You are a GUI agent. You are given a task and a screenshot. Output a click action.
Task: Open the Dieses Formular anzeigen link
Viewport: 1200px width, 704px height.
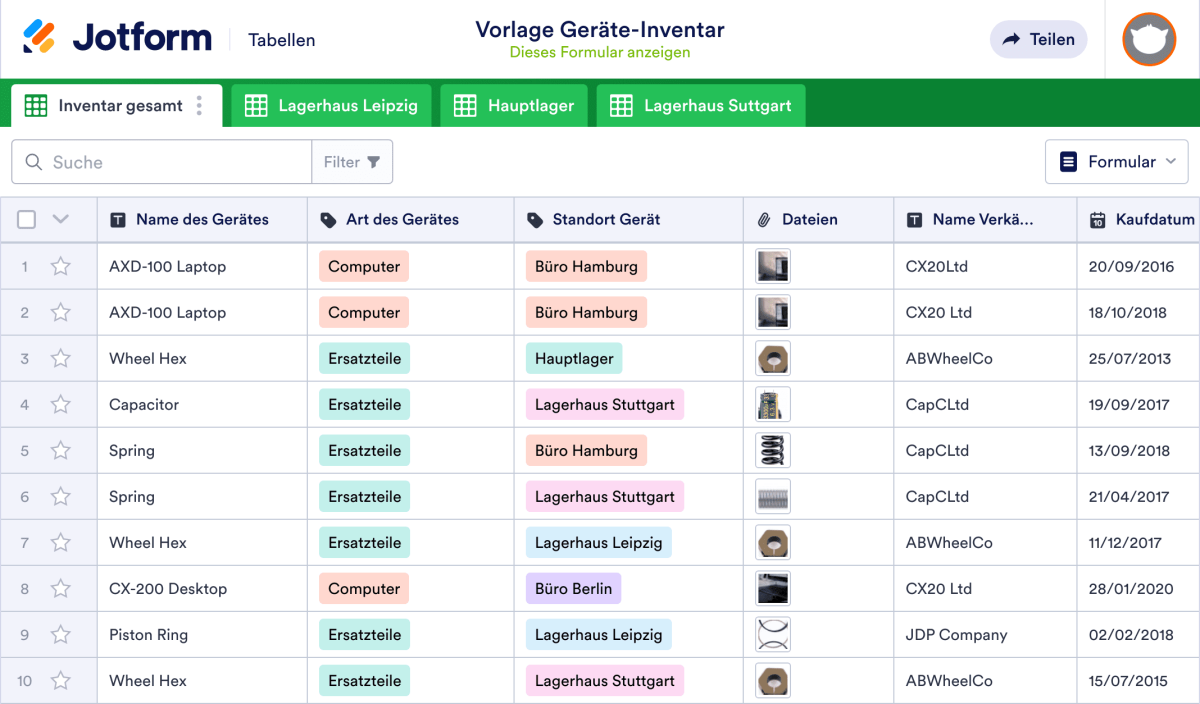click(x=600, y=52)
